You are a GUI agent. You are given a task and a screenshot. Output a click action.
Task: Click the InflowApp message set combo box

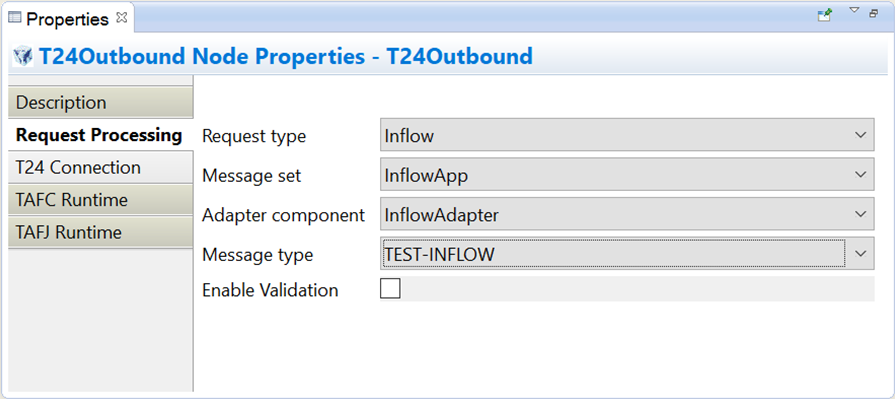[627, 175]
